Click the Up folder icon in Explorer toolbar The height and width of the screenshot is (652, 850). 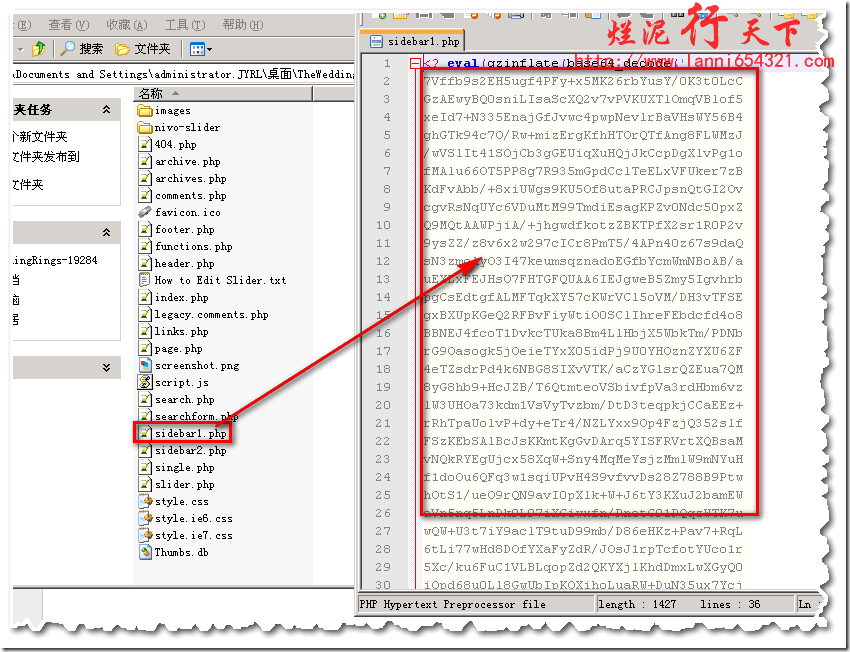(38, 49)
